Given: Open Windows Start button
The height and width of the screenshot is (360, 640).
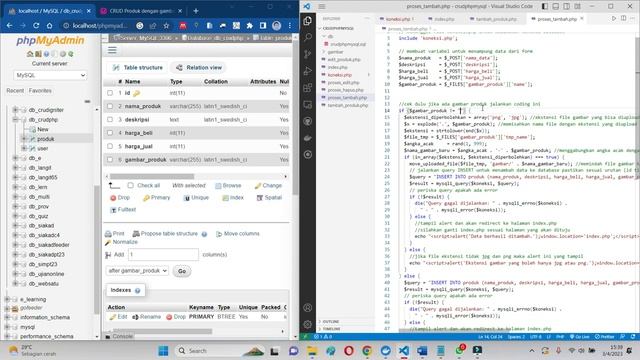Looking at the screenshot, I should click(163, 351).
